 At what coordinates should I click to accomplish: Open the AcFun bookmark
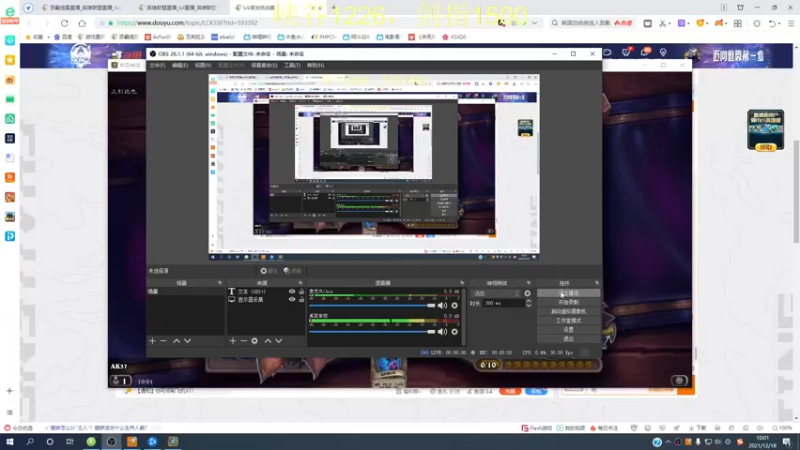158,37
